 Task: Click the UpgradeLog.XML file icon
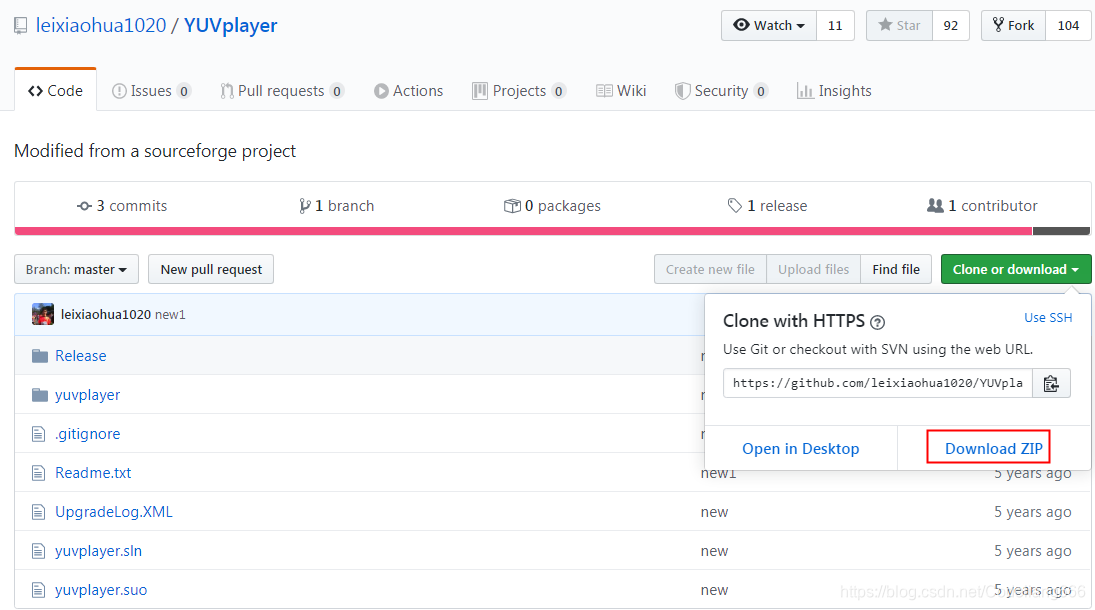38,512
